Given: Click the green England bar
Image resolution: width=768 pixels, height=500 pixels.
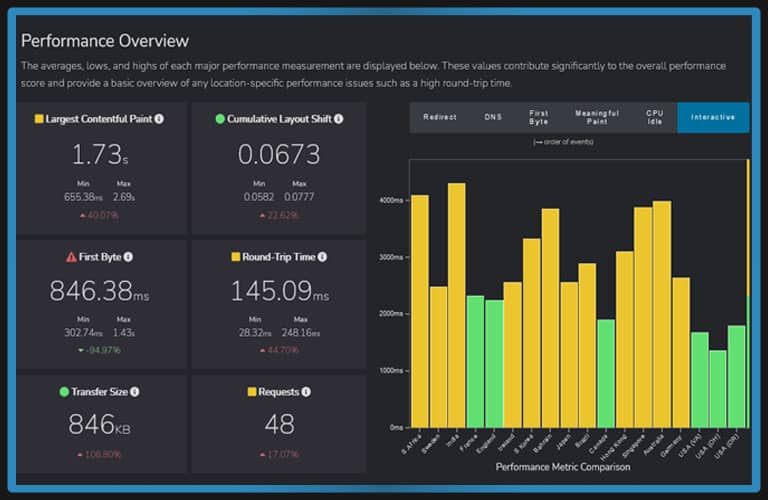Looking at the screenshot, I should coord(494,364).
